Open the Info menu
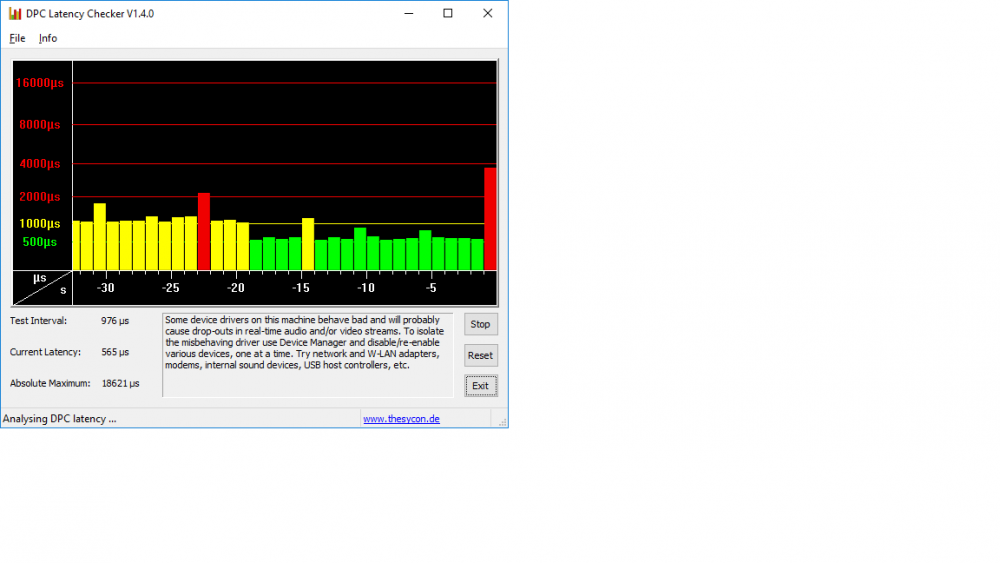The height and width of the screenshot is (563, 1000). click(x=48, y=38)
